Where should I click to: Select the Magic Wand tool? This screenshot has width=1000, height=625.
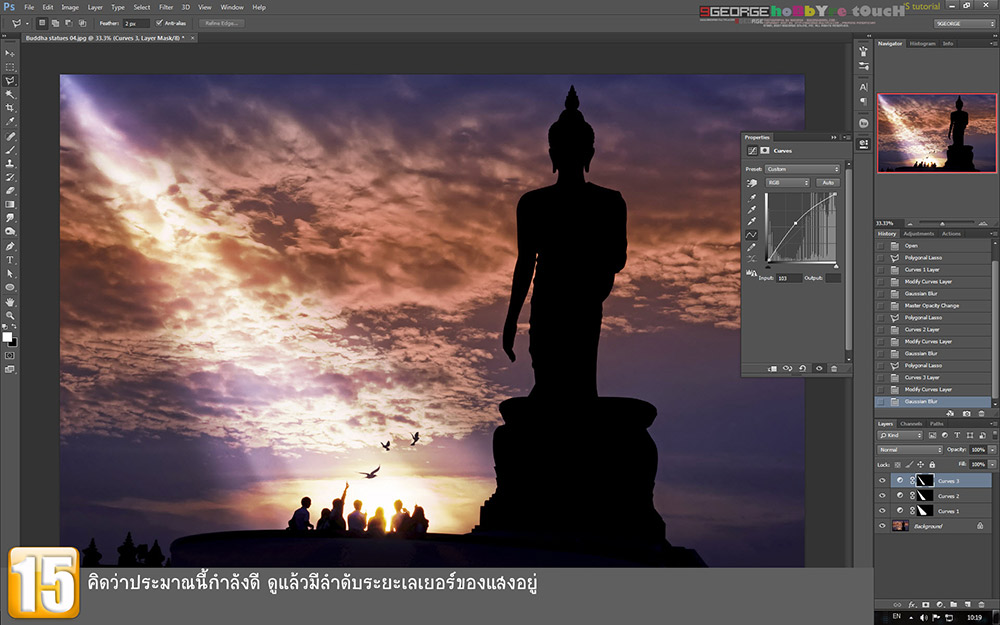(x=10, y=94)
